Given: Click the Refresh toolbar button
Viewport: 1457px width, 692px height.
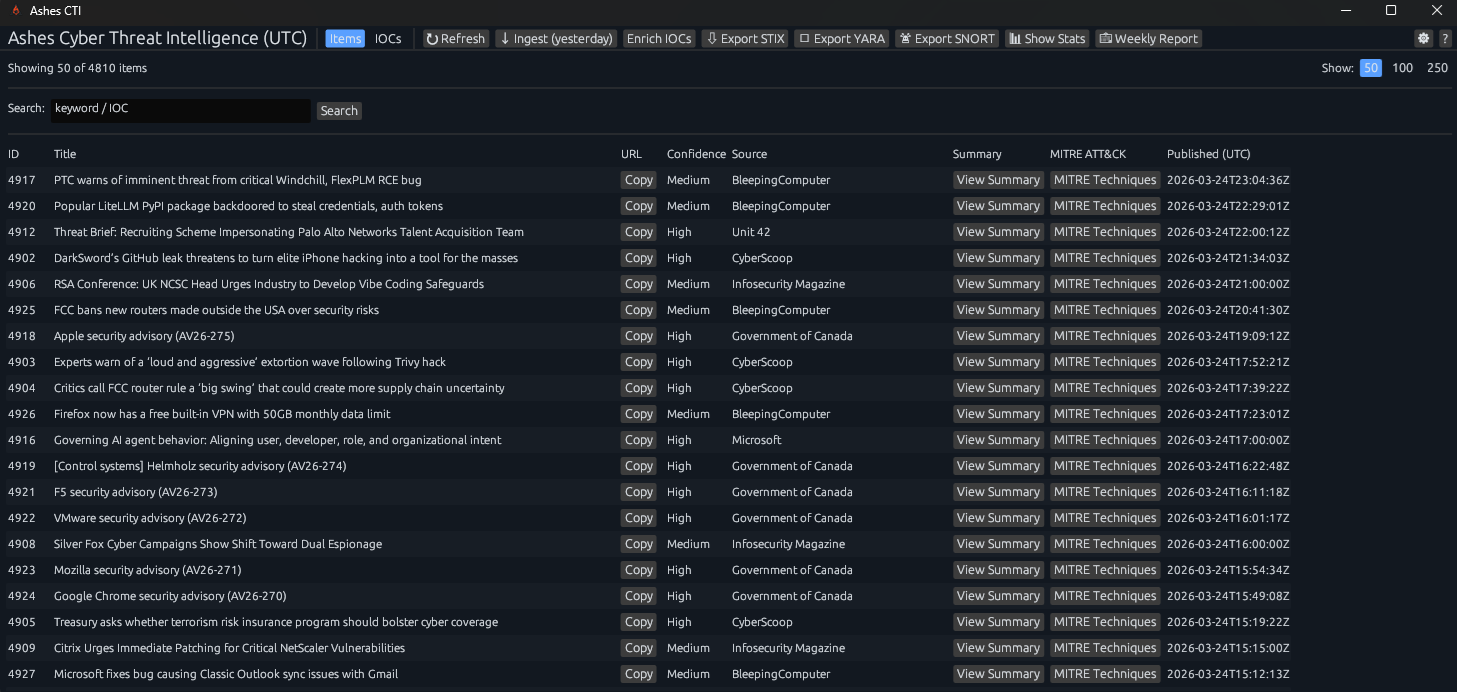Looking at the screenshot, I should pos(455,39).
